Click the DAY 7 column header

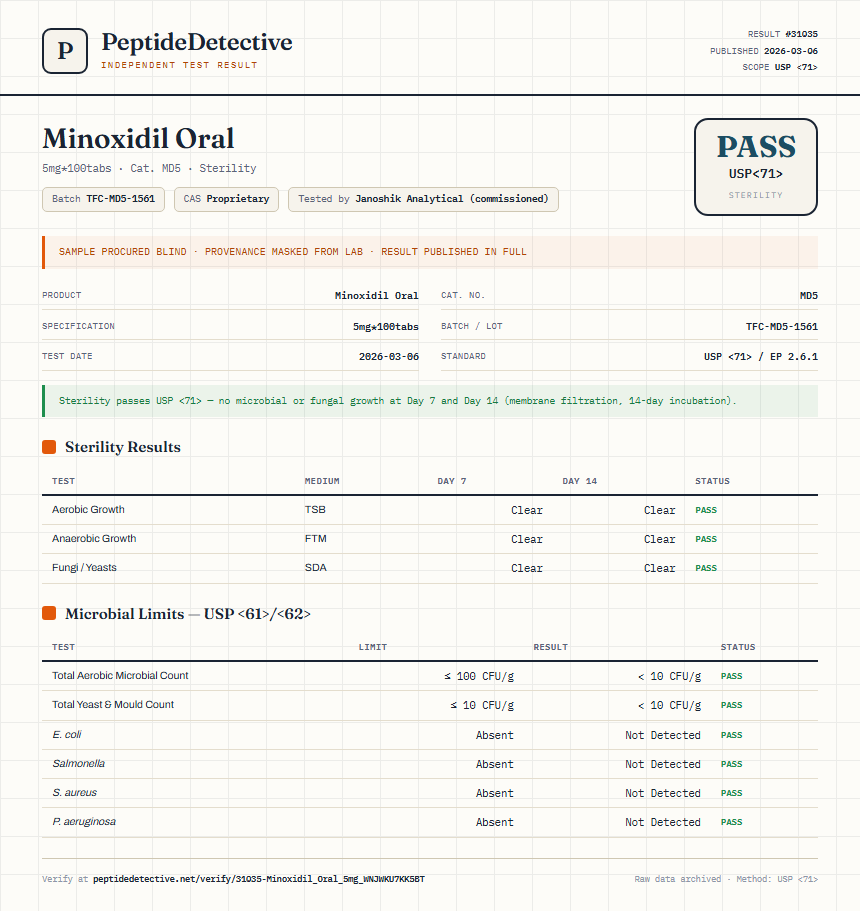(452, 481)
